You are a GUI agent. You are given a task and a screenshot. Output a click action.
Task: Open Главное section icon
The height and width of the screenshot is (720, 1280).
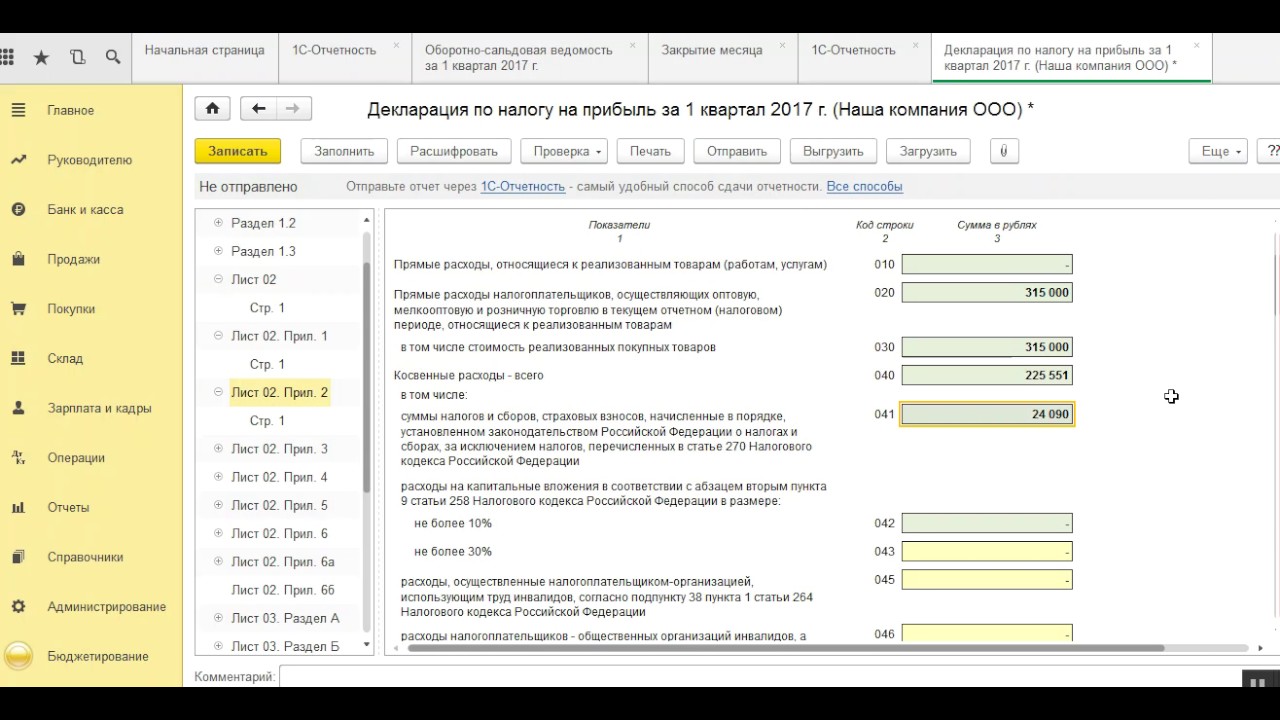tap(18, 110)
